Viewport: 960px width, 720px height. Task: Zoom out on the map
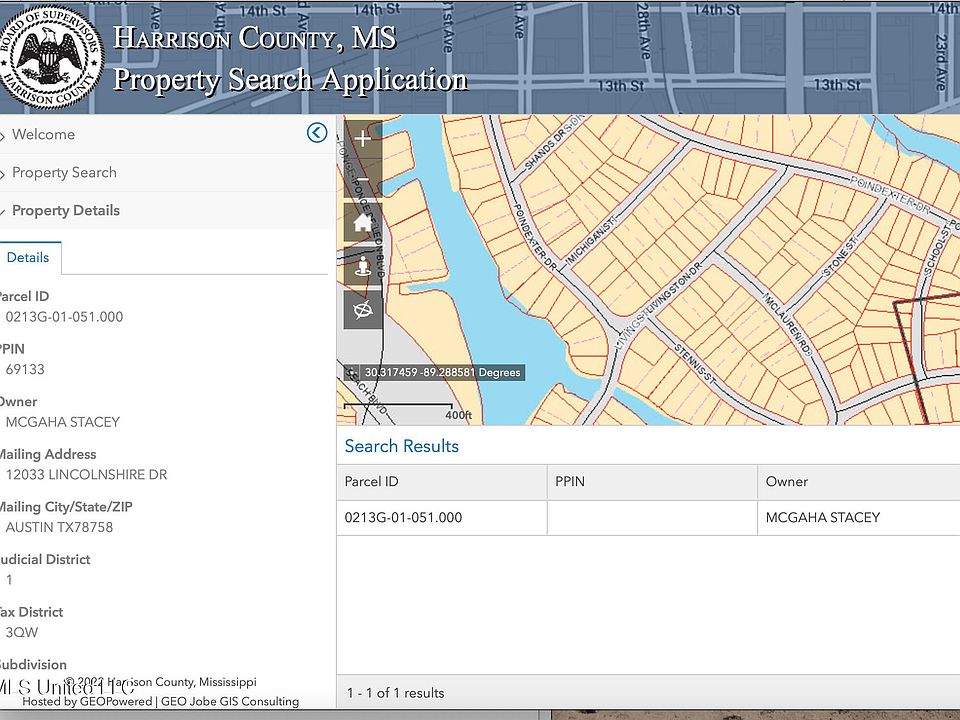[362, 181]
